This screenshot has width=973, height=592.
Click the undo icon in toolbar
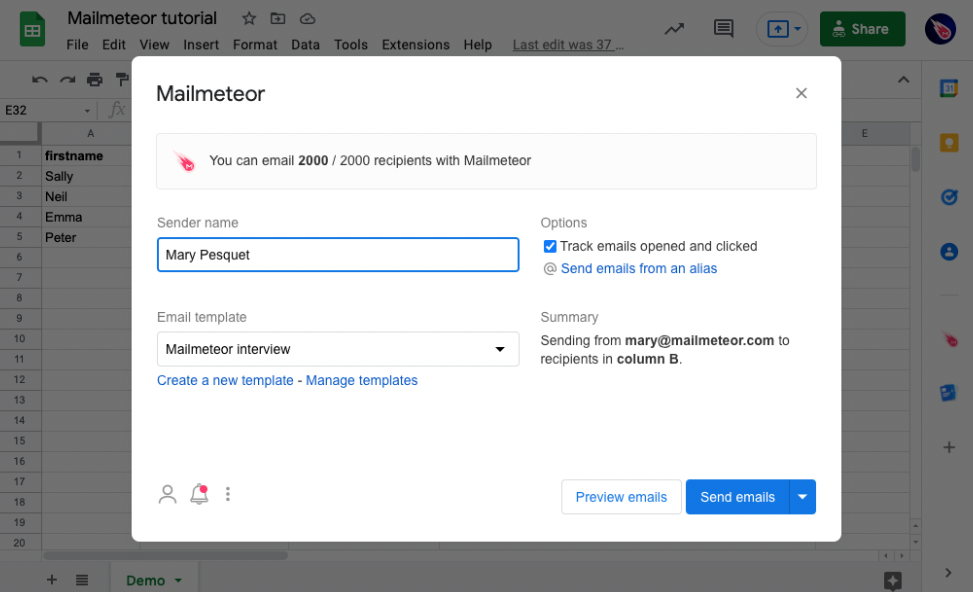tap(40, 79)
